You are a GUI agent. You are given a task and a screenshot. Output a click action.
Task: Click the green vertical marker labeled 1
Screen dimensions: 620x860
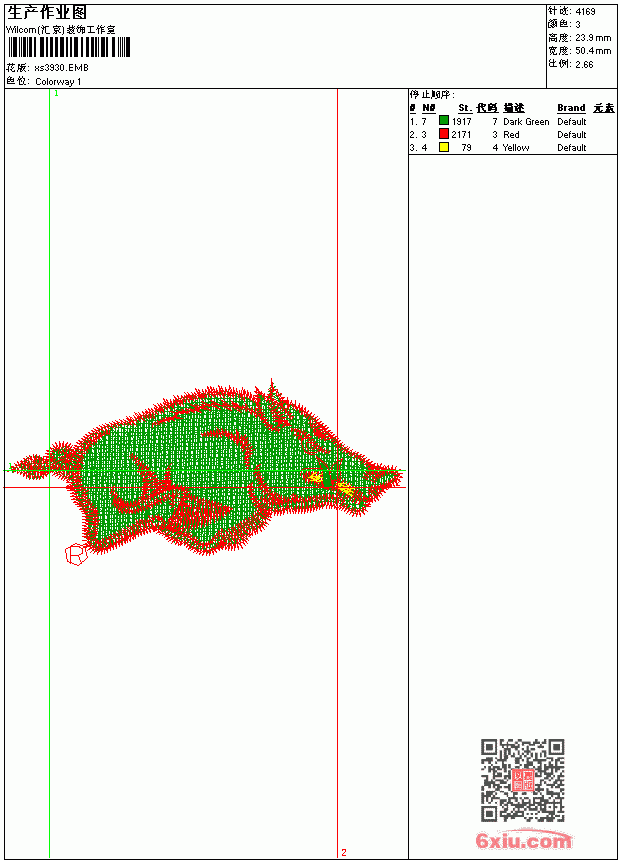(x=50, y=473)
